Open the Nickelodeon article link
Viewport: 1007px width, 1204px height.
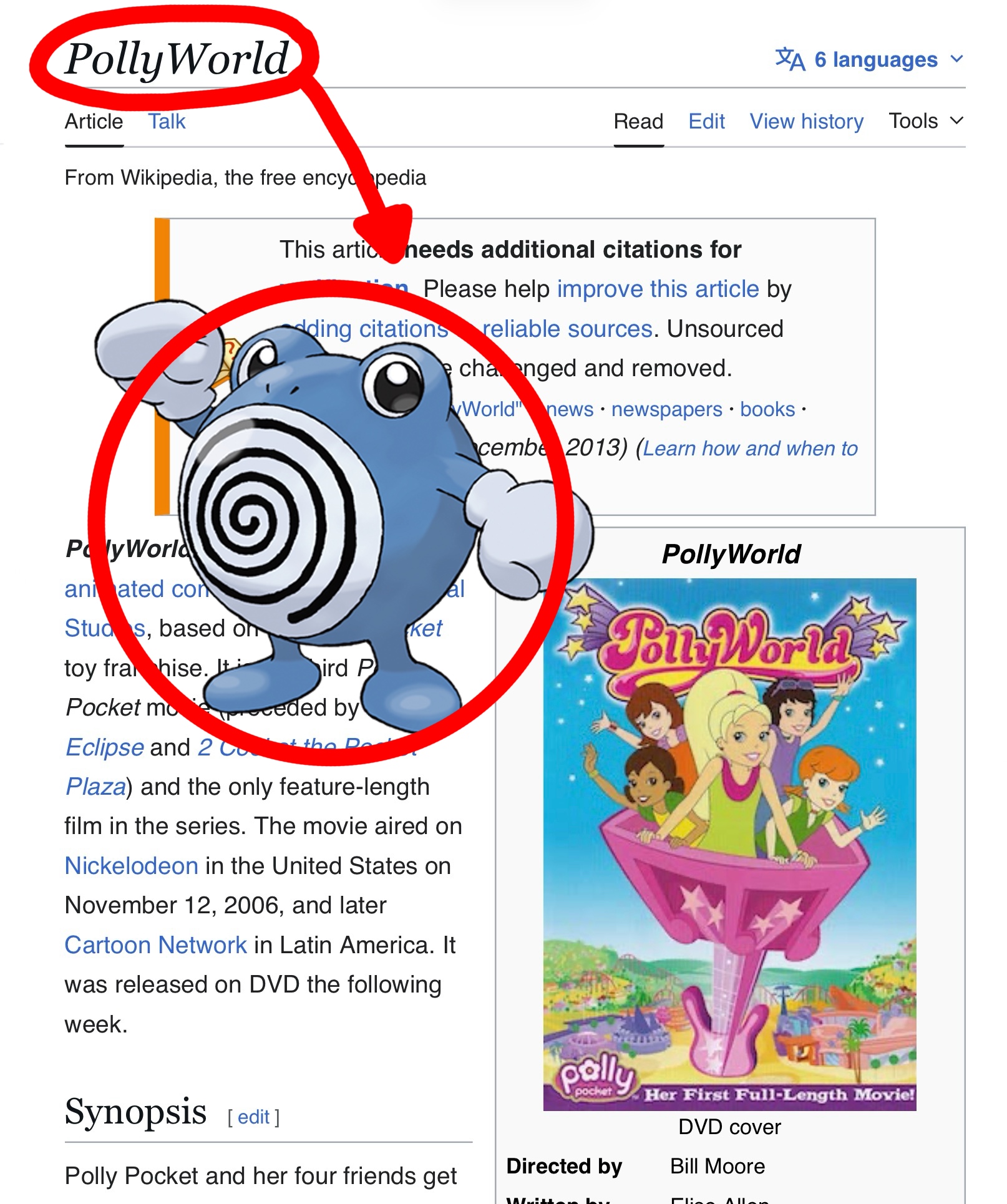(132, 866)
